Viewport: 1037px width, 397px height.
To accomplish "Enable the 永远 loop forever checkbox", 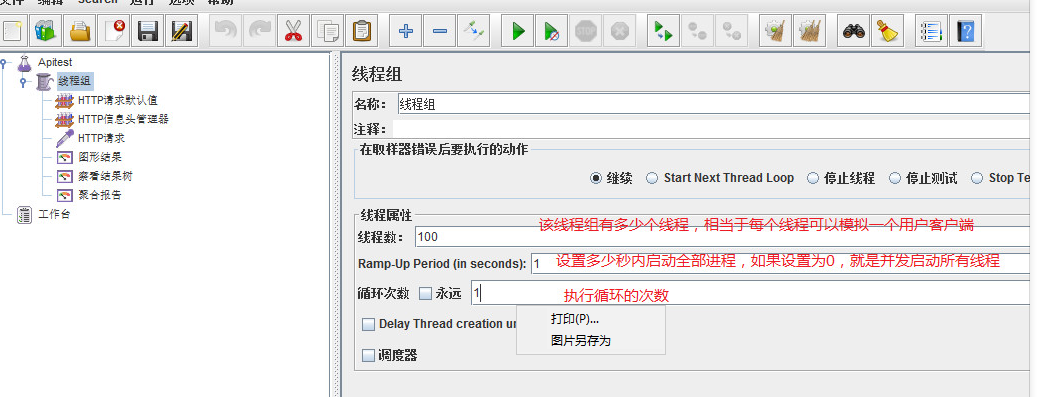I will pyautogui.click(x=425, y=293).
